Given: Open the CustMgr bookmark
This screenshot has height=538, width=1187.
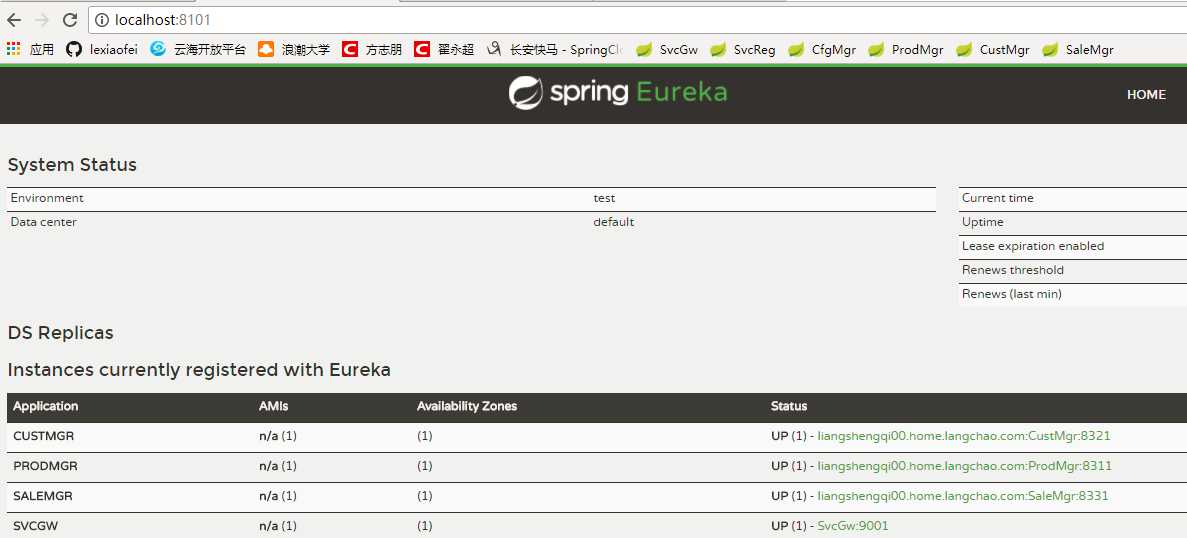Looking at the screenshot, I should pos(992,50).
